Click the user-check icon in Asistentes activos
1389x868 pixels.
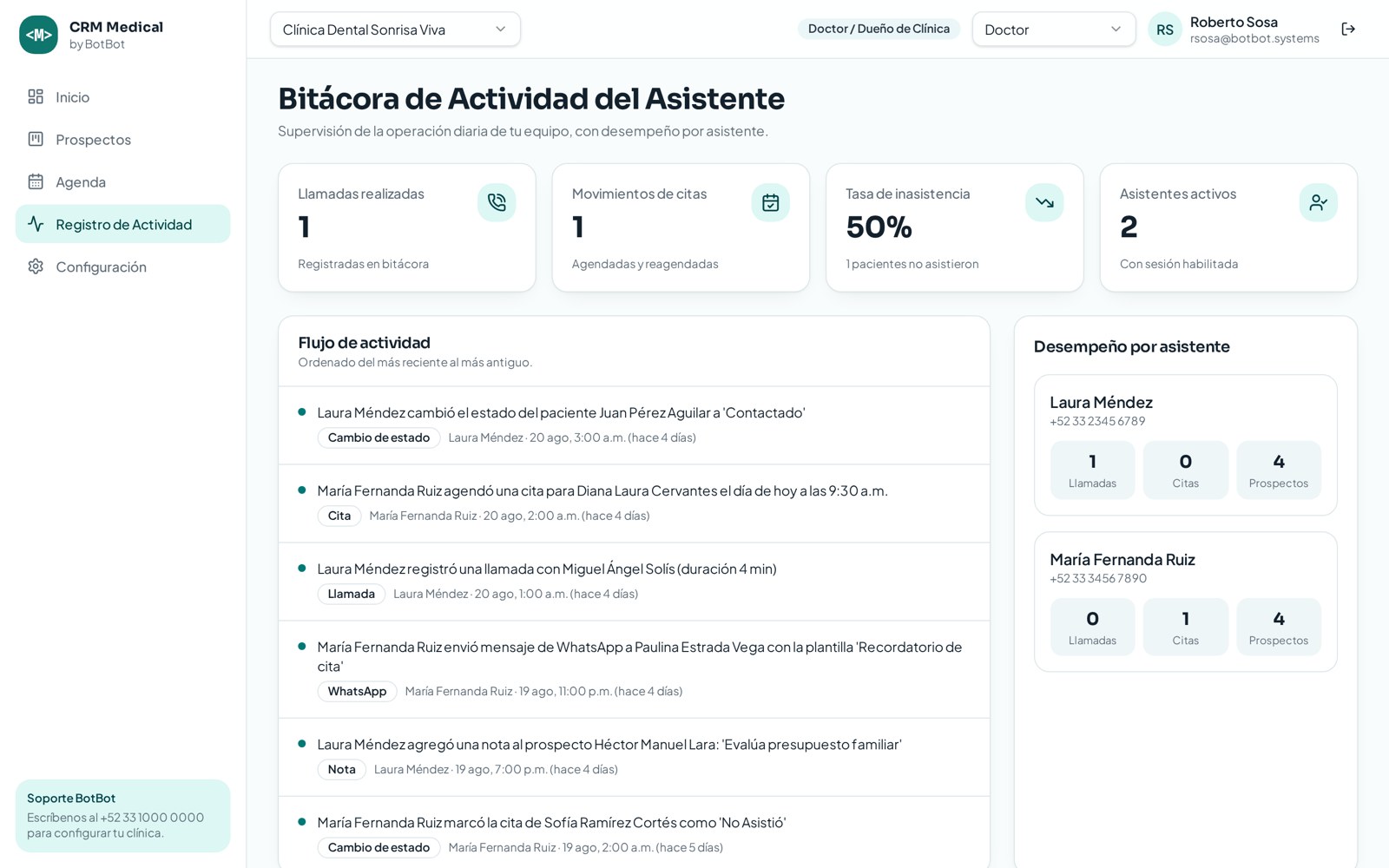[1318, 202]
